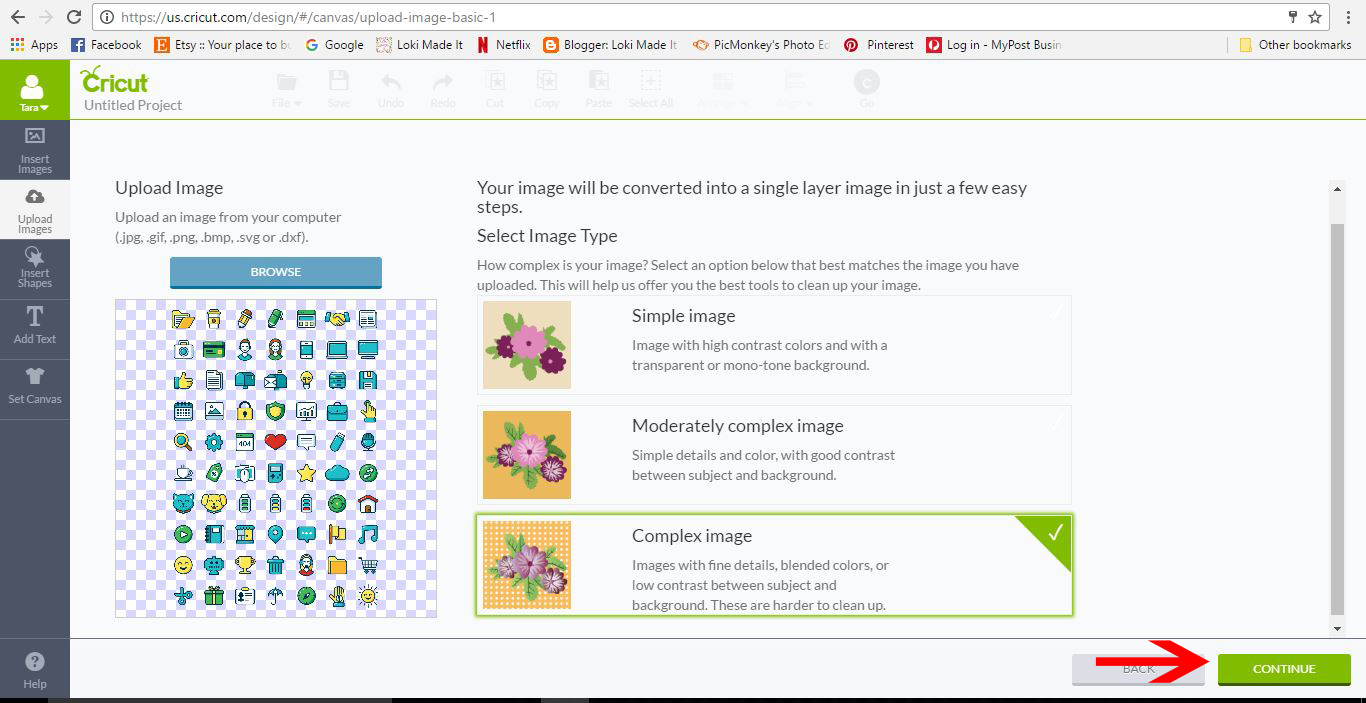The width and height of the screenshot is (1366, 703).
Task: Open the Upload Images panel
Action: pyautogui.click(x=35, y=210)
